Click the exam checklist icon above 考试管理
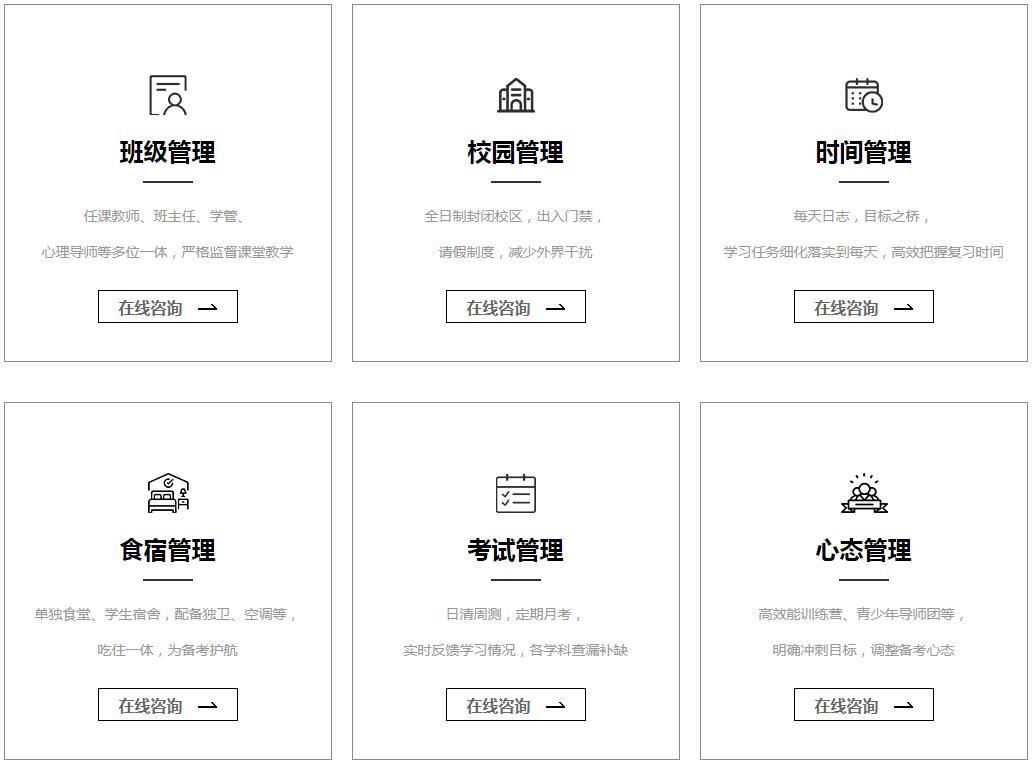Viewport: 1034px width, 763px height. tap(516, 493)
